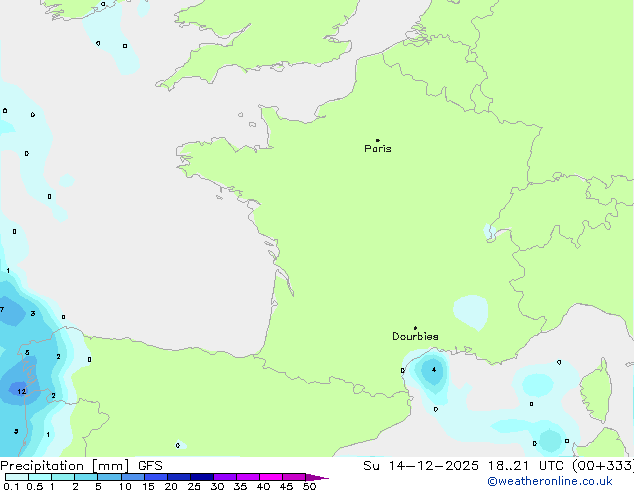Select the 7 mm precipitation value marker
Viewport: 634px width, 490px height.
[3, 309]
